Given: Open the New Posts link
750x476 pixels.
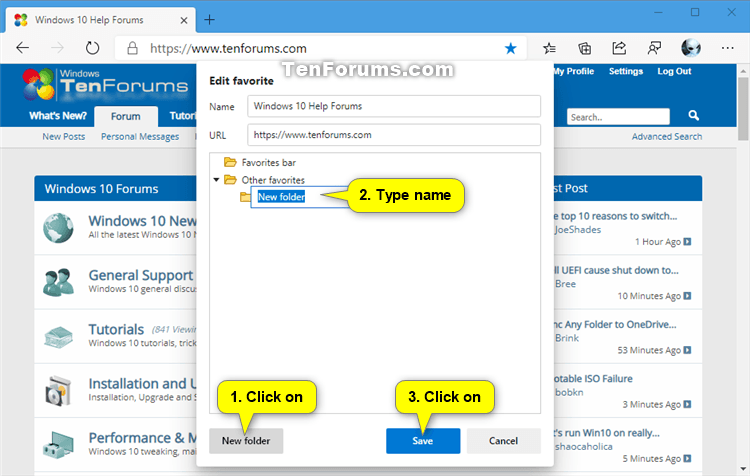Looking at the screenshot, I should pyautogui.click(x=64, y=136).
